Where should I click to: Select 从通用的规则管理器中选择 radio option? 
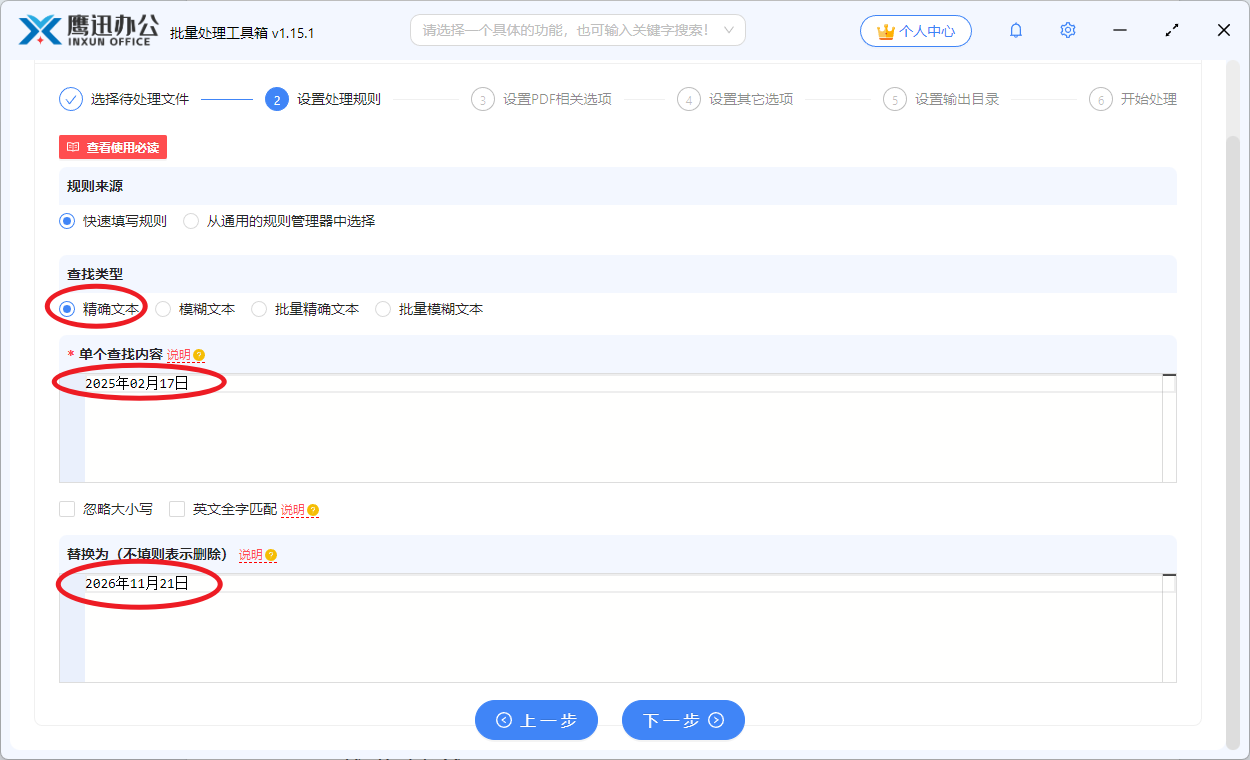279,221
